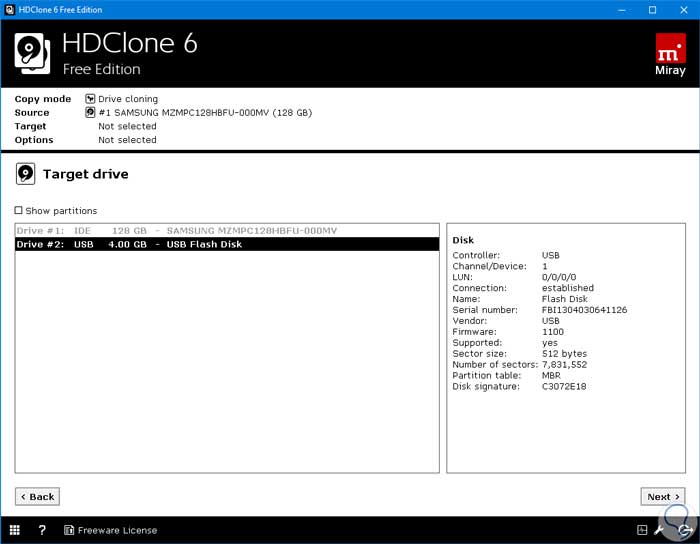Click the Partition table MBR value
Screen dimensions: 700x544
(x=551, y=375)
